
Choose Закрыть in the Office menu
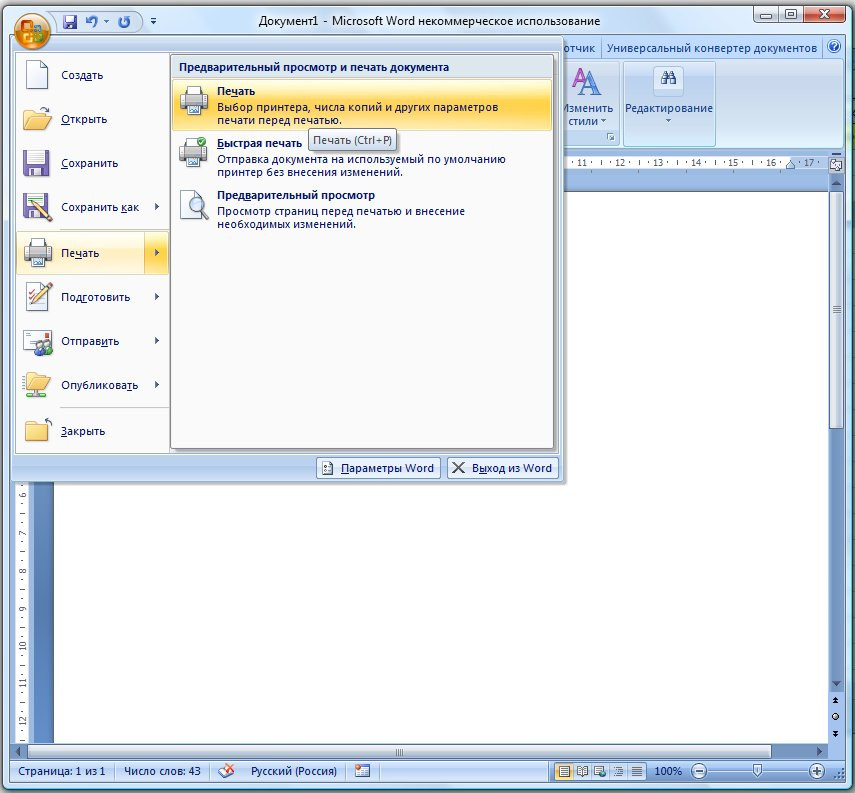point(92,431)
